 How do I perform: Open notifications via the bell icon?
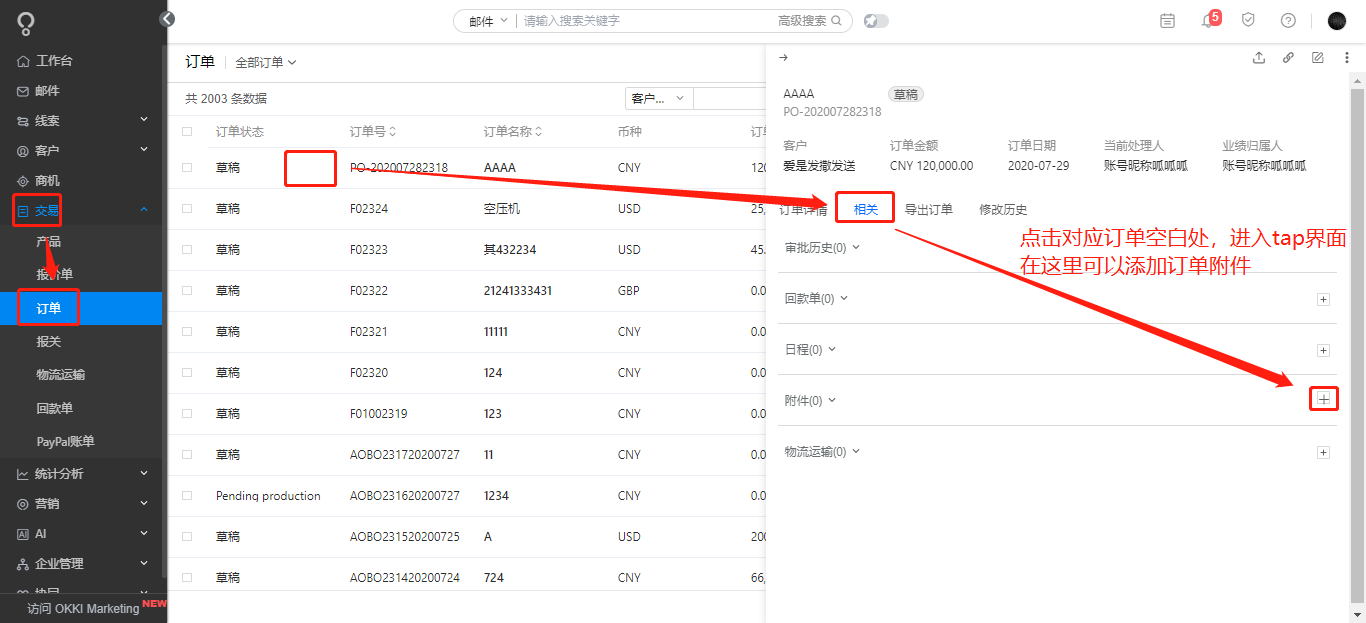1208,20
